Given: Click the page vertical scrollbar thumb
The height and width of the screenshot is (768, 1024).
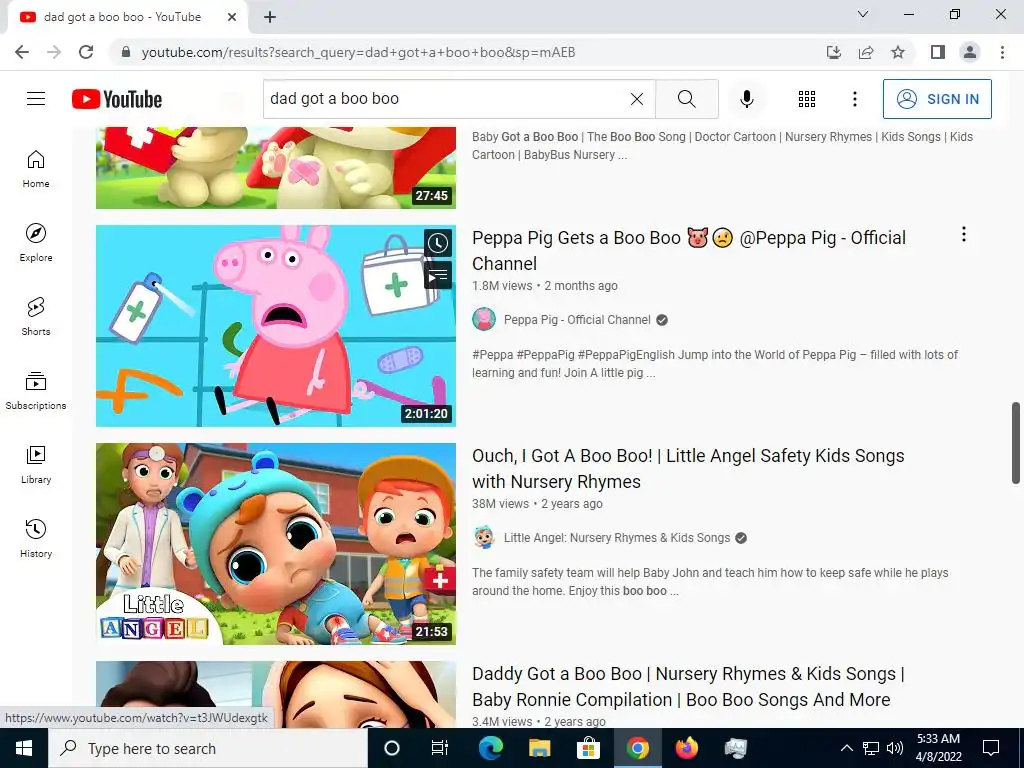Looking at the screenshot, I should coord(1016,443).
